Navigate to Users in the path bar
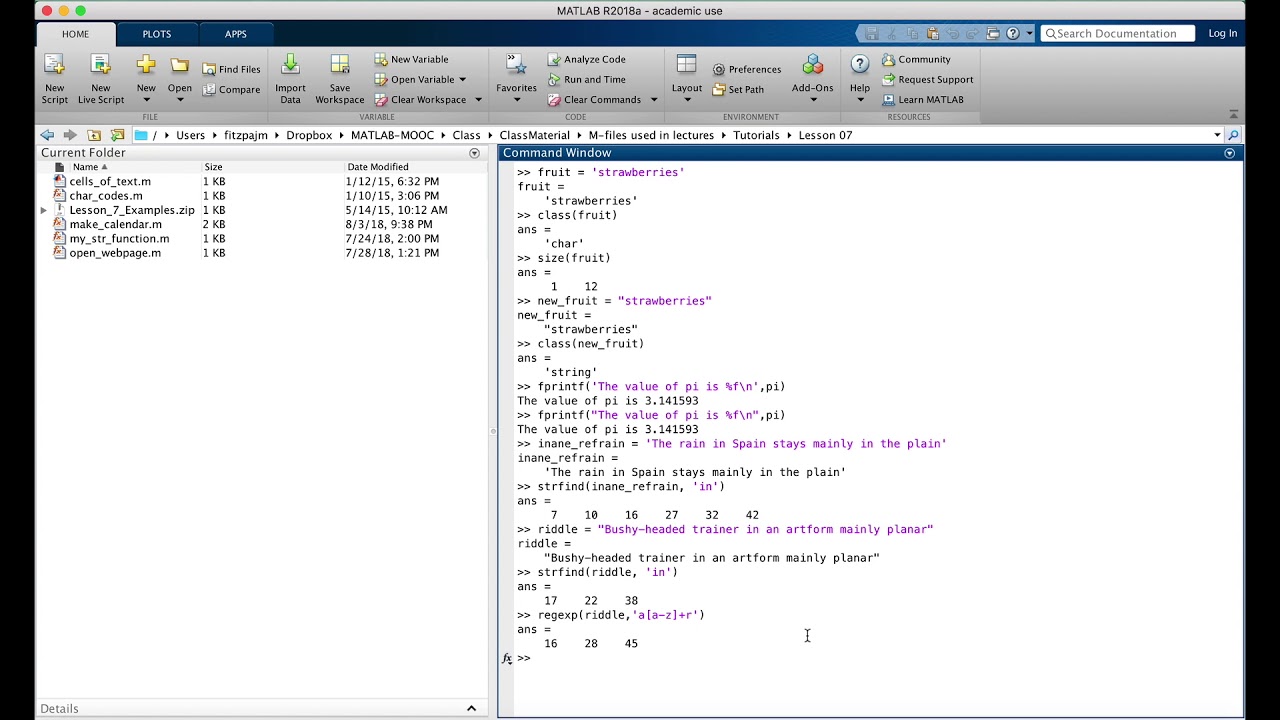 190,135
